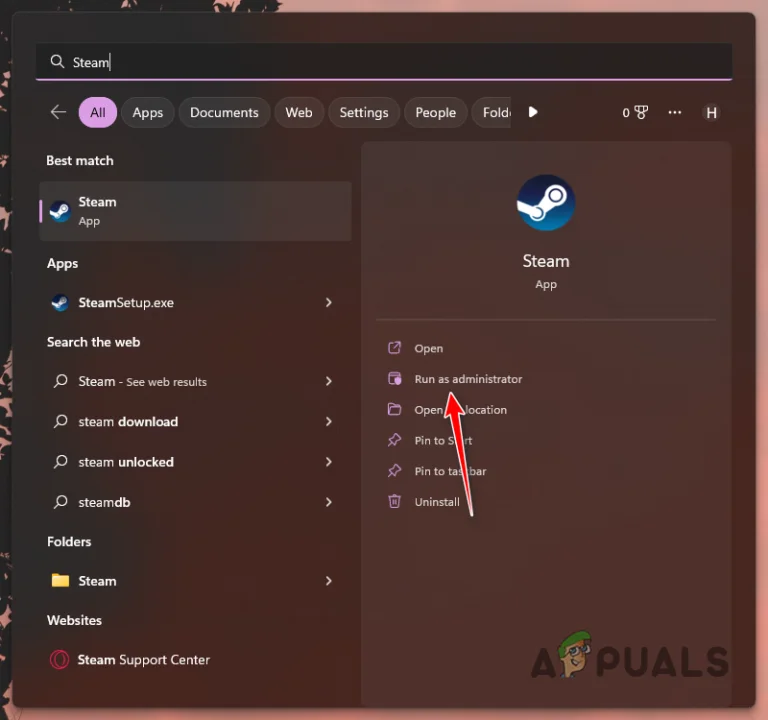Switch to the Apps filter tab
The image size is (768, 720).
pyautogui.click(x=147, y=113)
